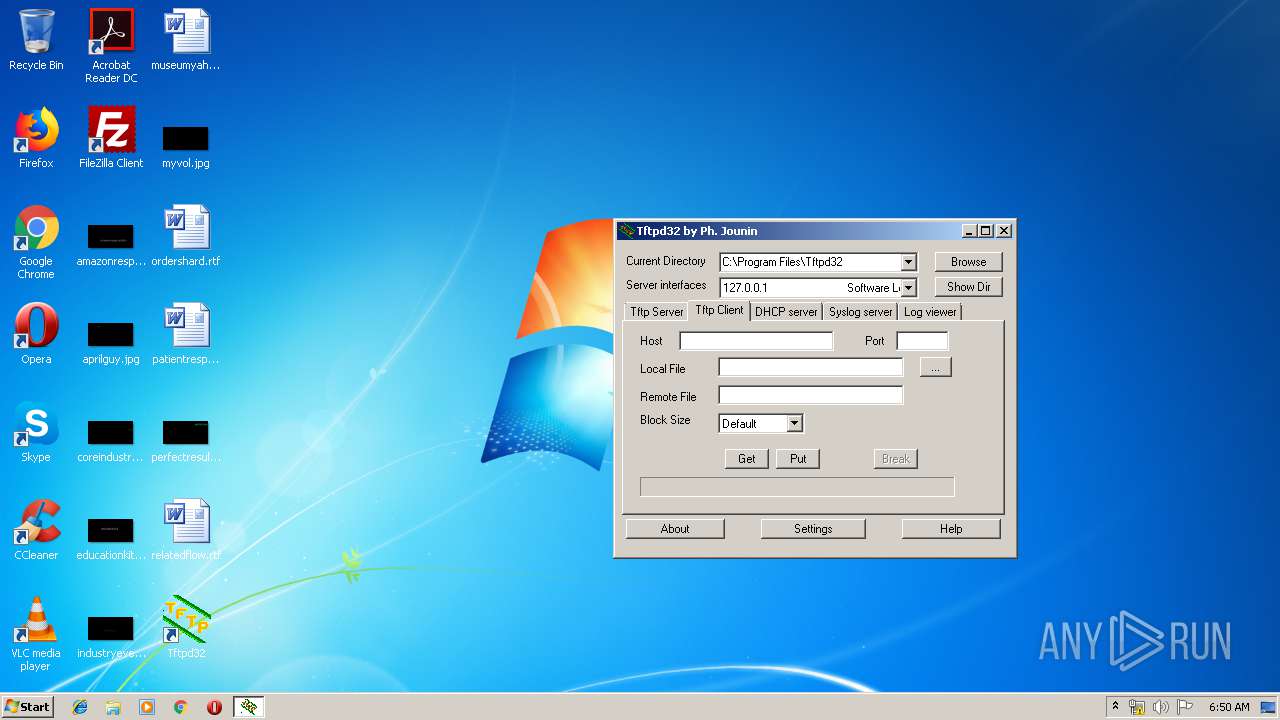Focus the Host input field
The image size is (1280, 720).
[x=756, y=341]
